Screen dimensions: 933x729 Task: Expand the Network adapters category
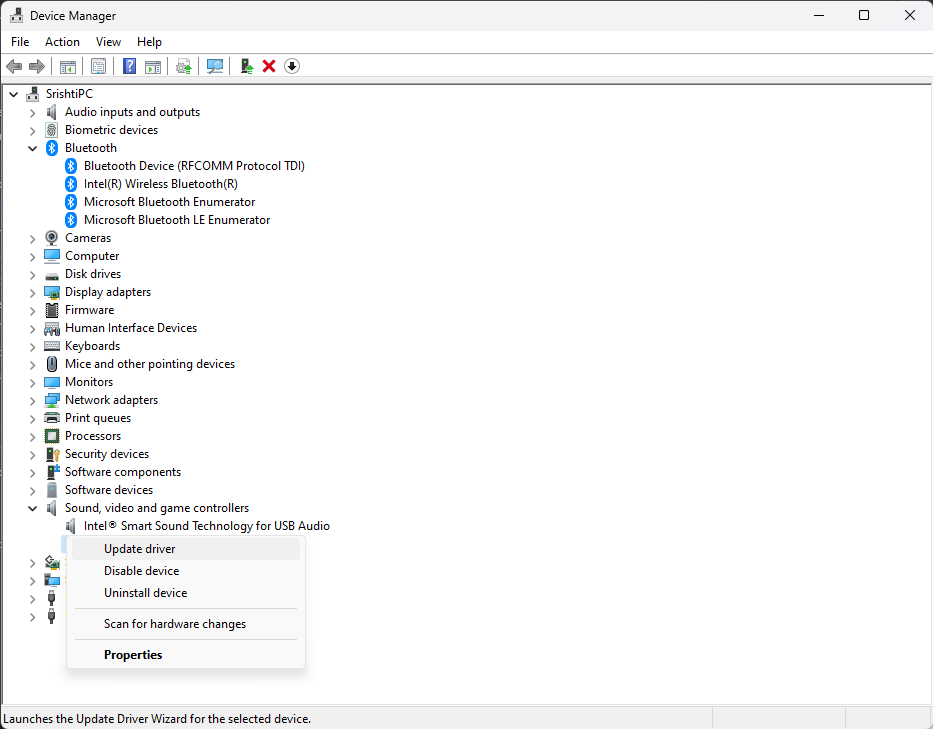click(x=33, y=401)
